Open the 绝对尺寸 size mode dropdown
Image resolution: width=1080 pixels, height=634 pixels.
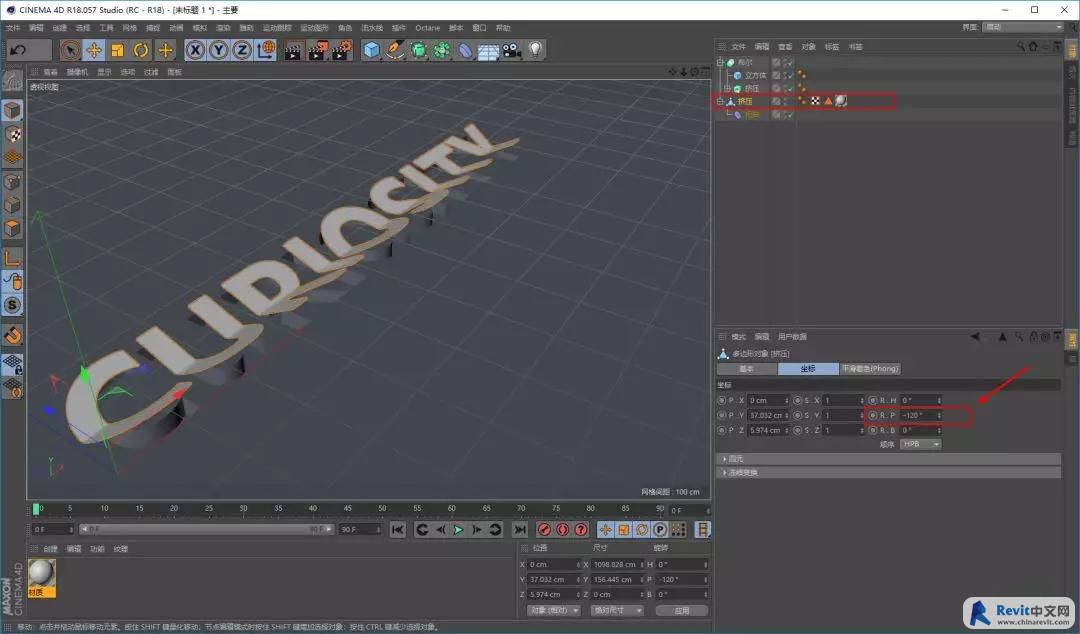tap(618, 611)
